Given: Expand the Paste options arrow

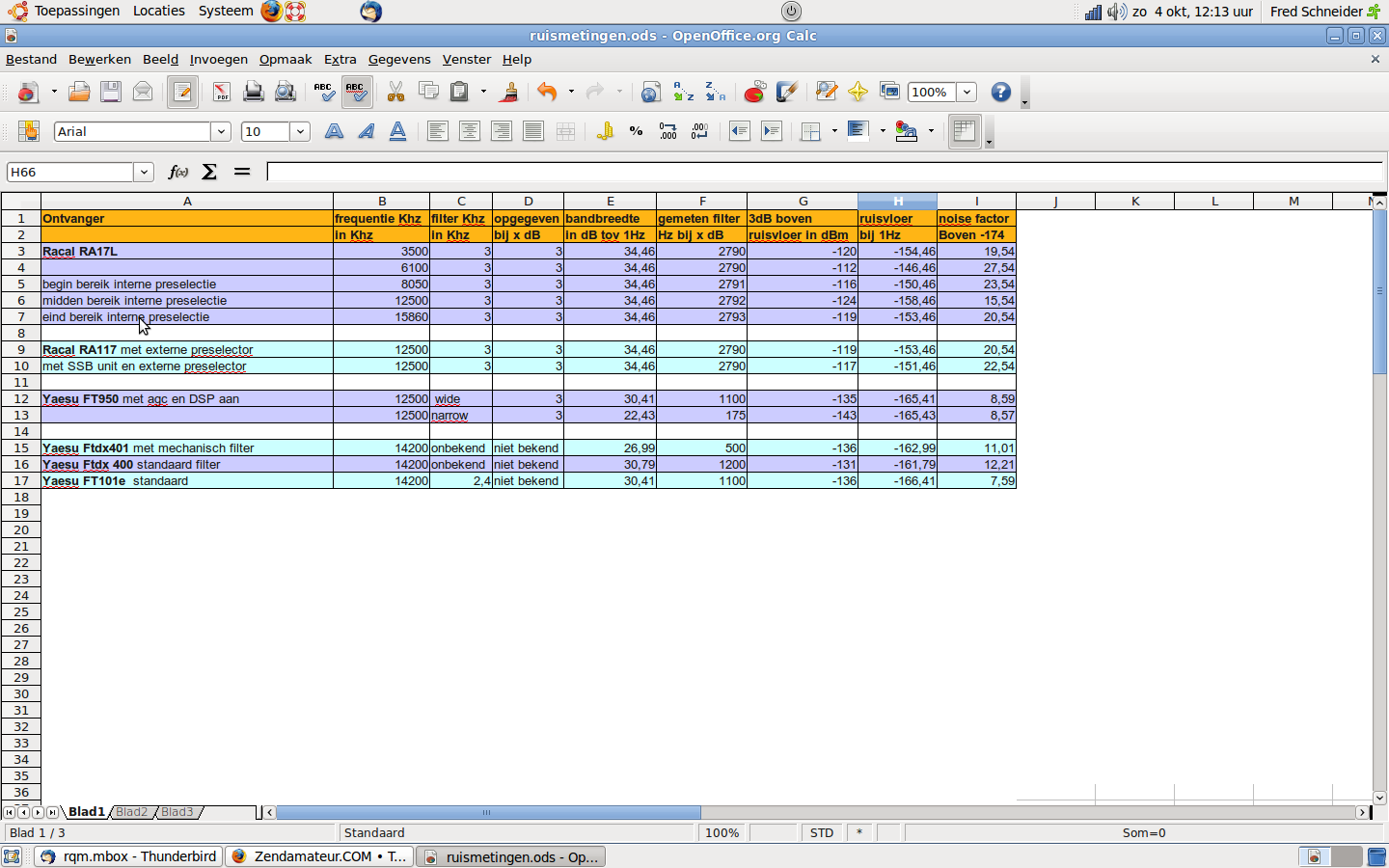Looking at the screenshot, I should (483, 92).
